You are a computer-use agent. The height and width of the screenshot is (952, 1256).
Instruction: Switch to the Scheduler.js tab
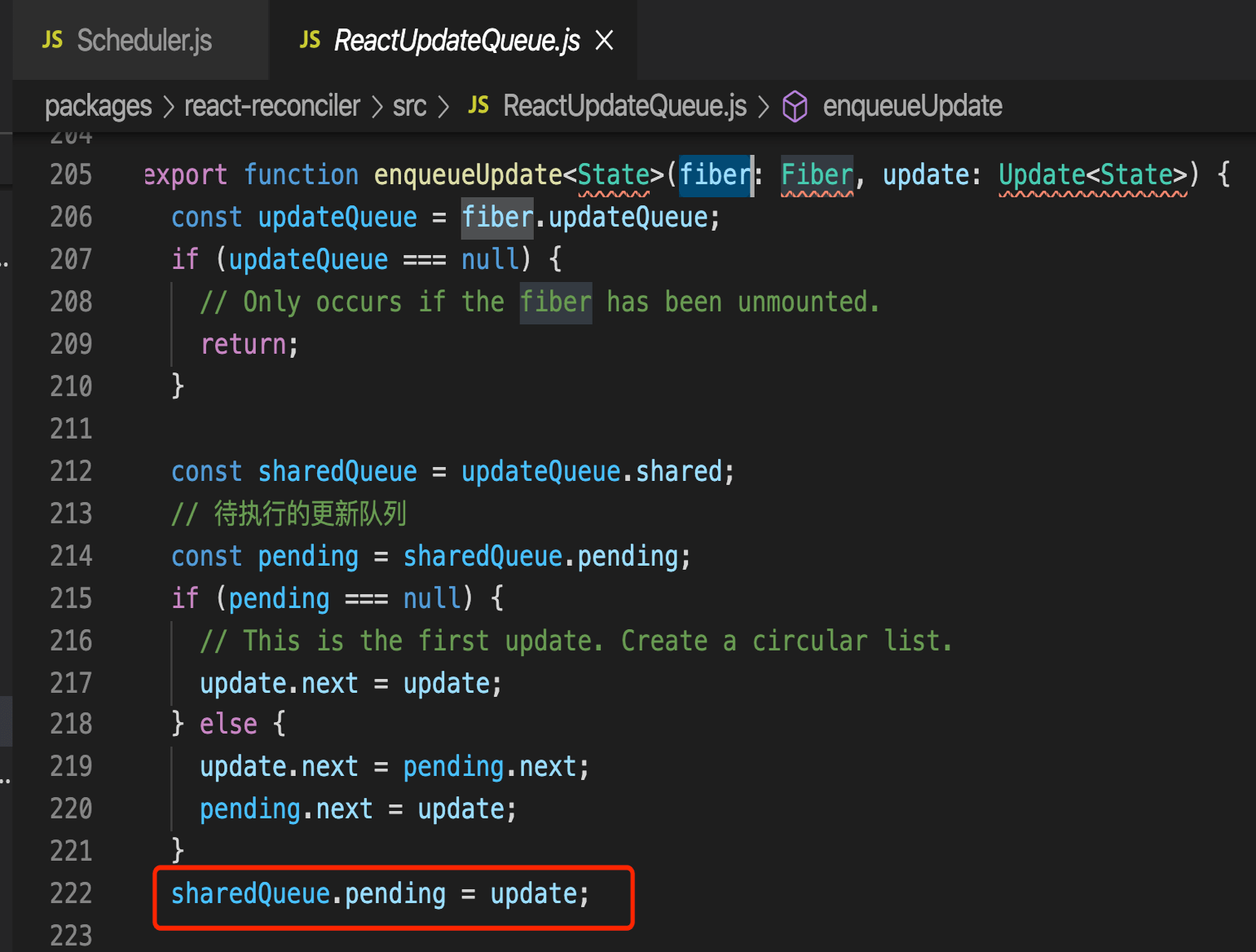click(x=144, y=40)
